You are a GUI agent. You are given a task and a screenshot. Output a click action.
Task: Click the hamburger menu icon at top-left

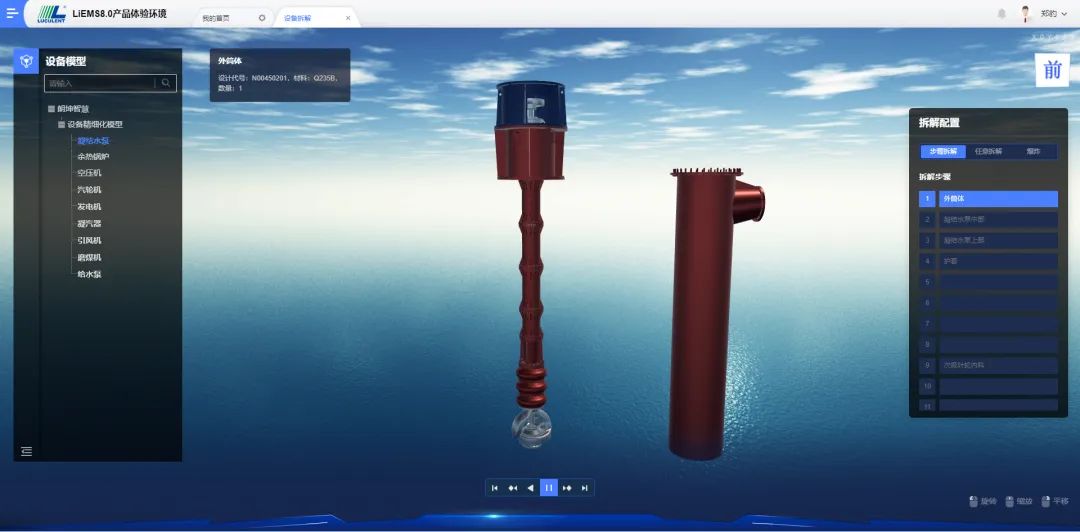12,14
